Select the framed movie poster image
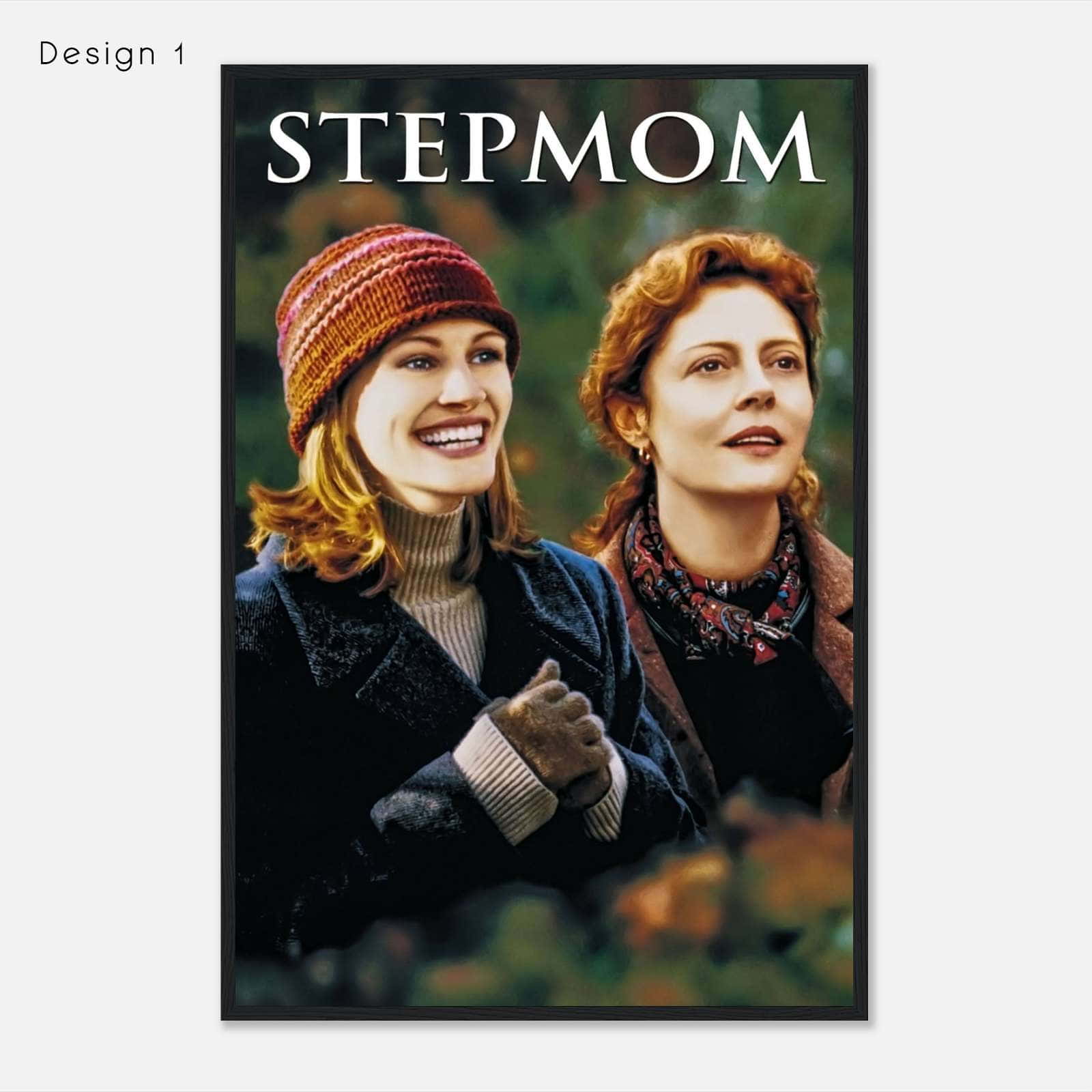Screen dimensions: 1092x1092 (544, 543)
